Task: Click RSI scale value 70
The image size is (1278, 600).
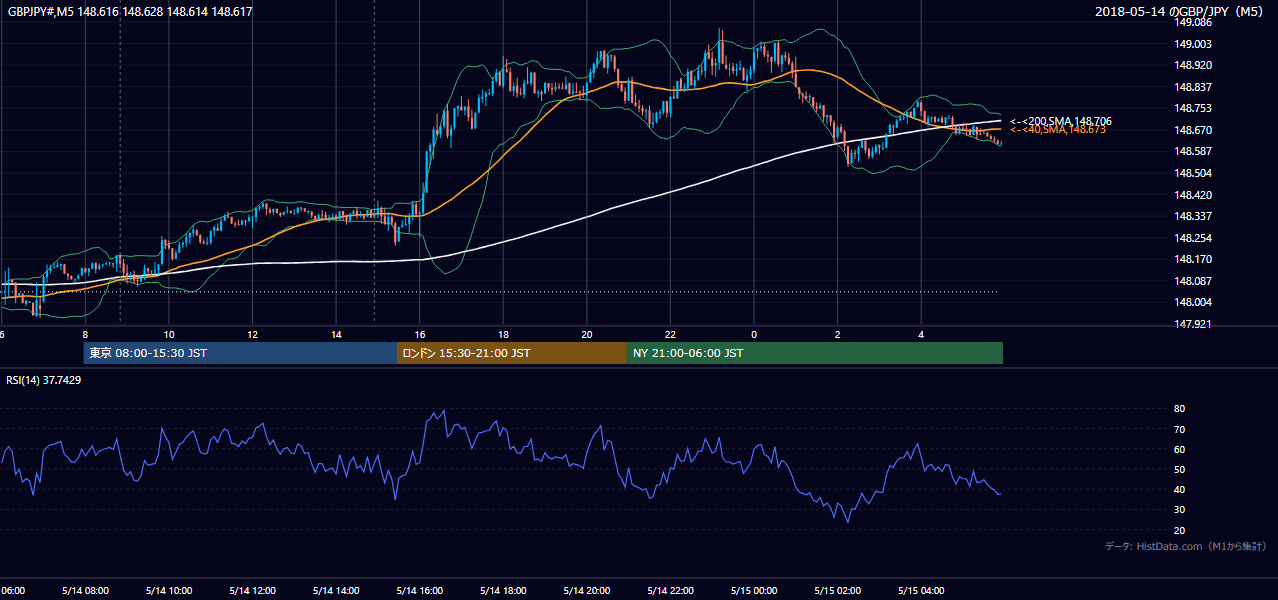Action: 1179,429
